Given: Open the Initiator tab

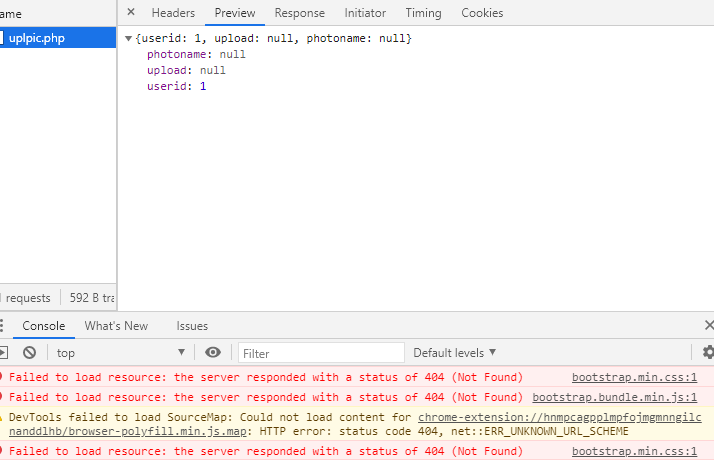Looking at the screenshot, I should click(365, 13).
